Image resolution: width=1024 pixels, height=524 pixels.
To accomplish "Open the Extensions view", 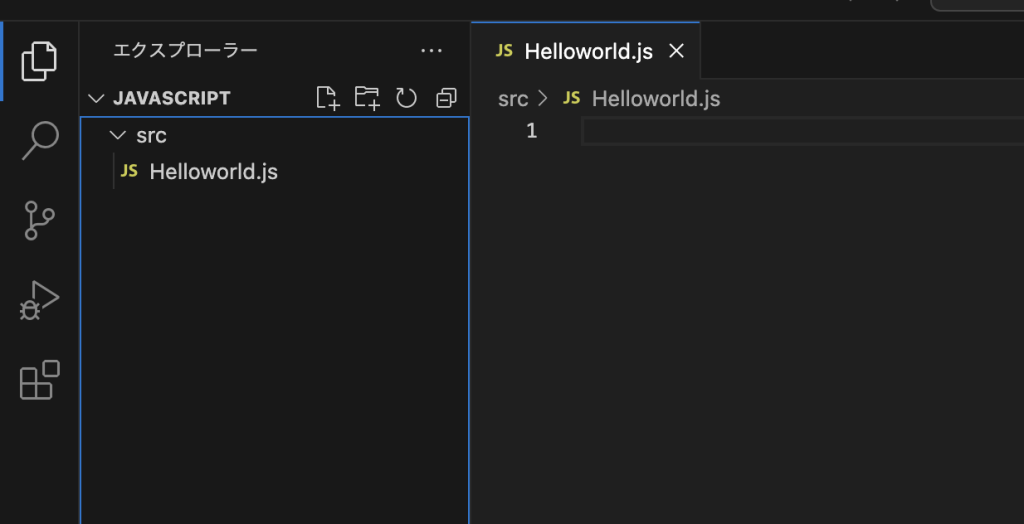I will (40, 380).
